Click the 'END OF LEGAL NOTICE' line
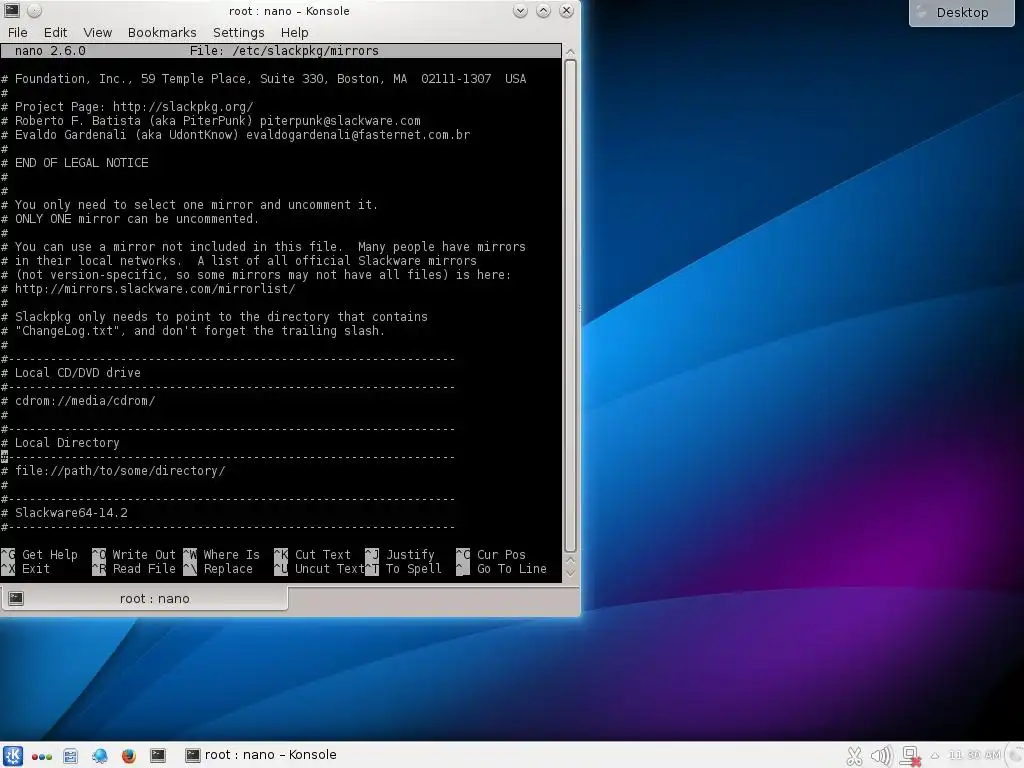 tap(82, 163)
